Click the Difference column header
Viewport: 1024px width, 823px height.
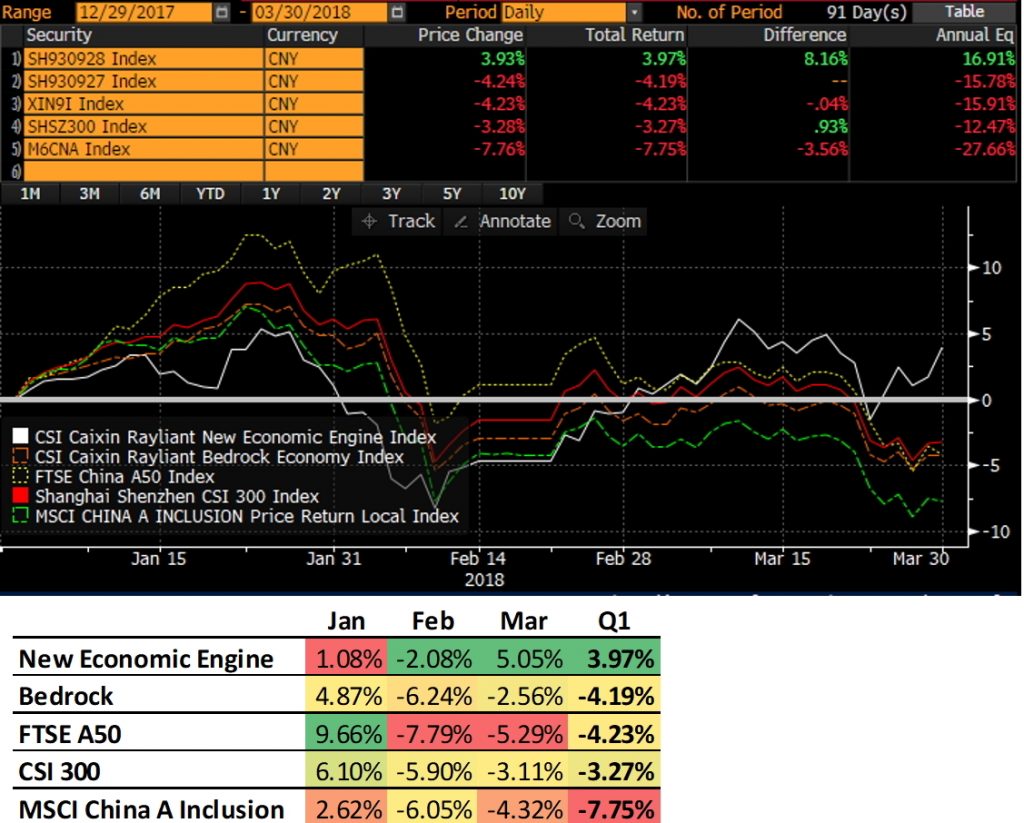pos(805,35)
